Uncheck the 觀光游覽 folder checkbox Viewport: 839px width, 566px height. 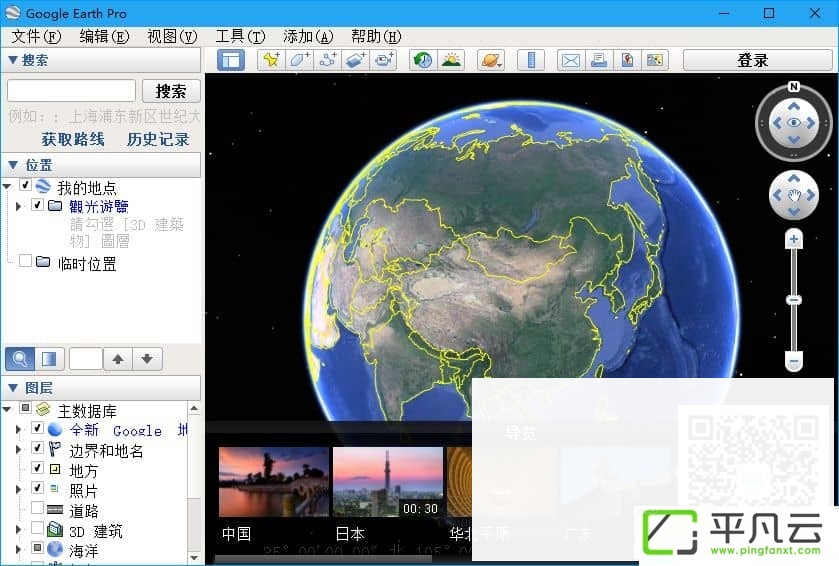tap(37, 205)
